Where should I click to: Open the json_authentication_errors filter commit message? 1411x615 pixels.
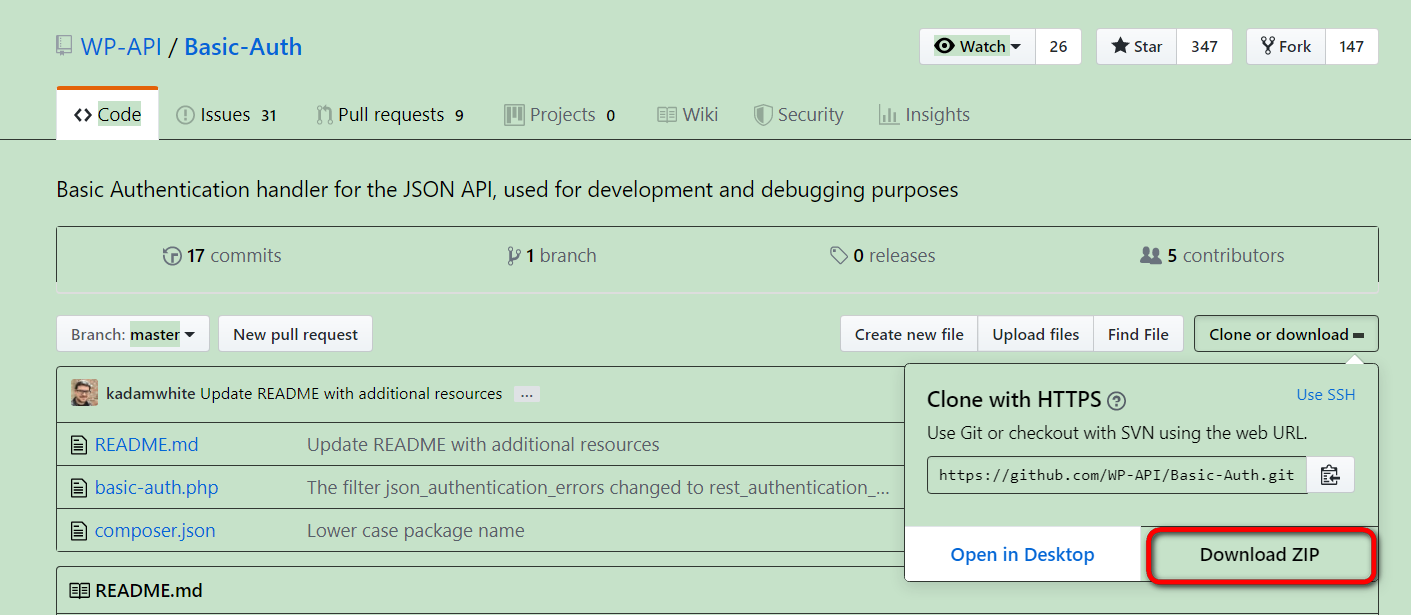(598, 488)
